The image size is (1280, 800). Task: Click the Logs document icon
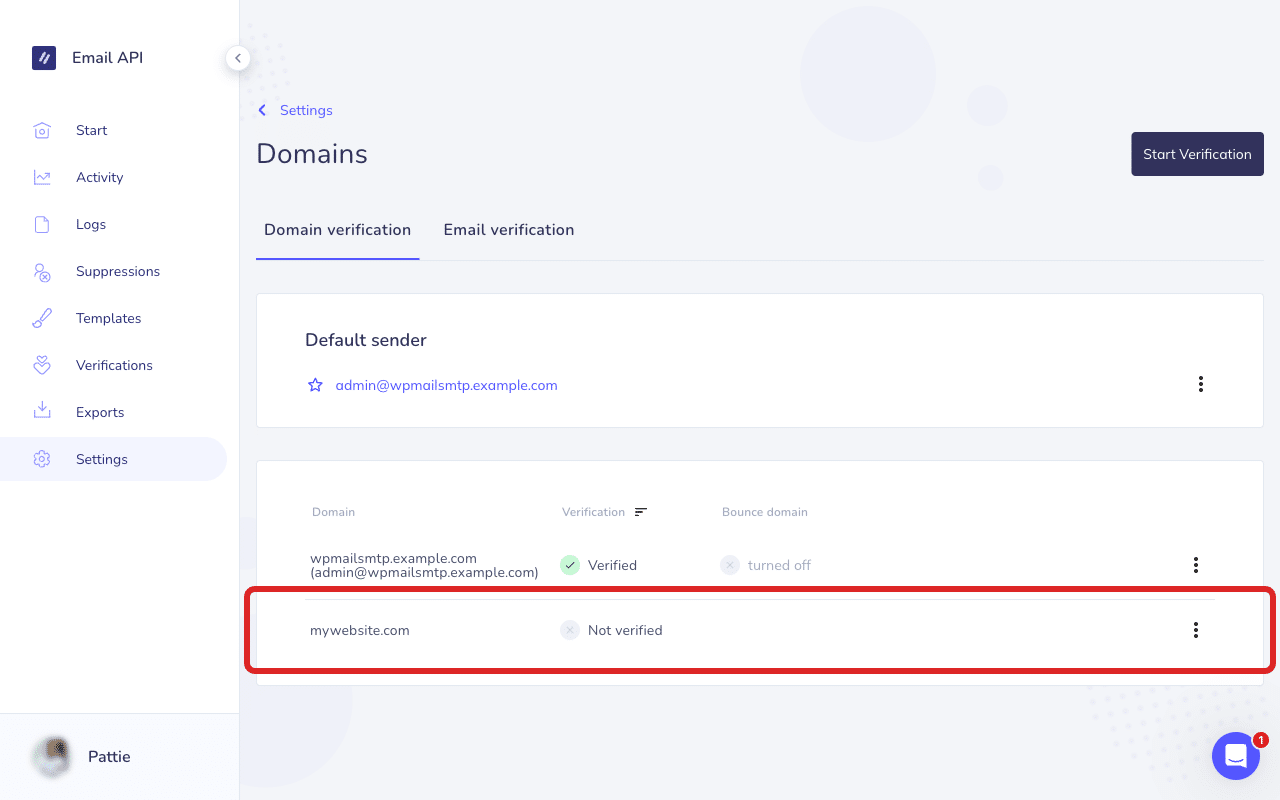(42, 224)
